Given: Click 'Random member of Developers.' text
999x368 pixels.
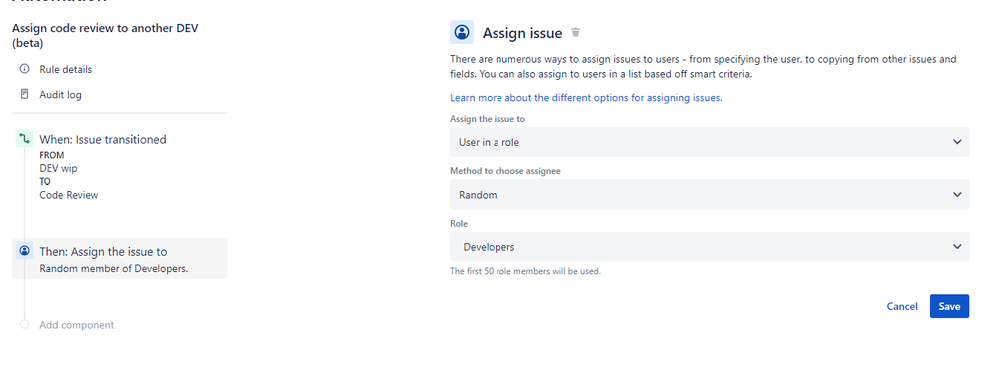Looking at the screenshot, I should point(114,268).
